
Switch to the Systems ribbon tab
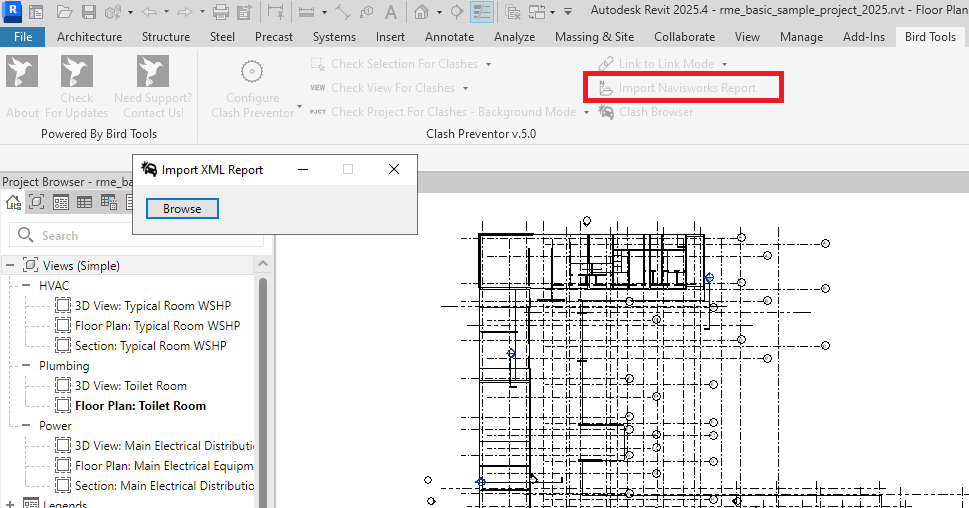[334, 36]
